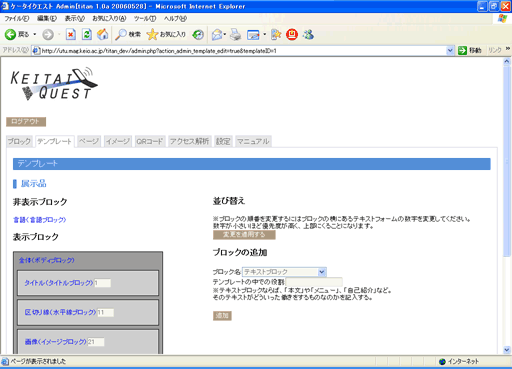
Task: Click the Edit page icon in toolbar
Action: pos(253,35)
